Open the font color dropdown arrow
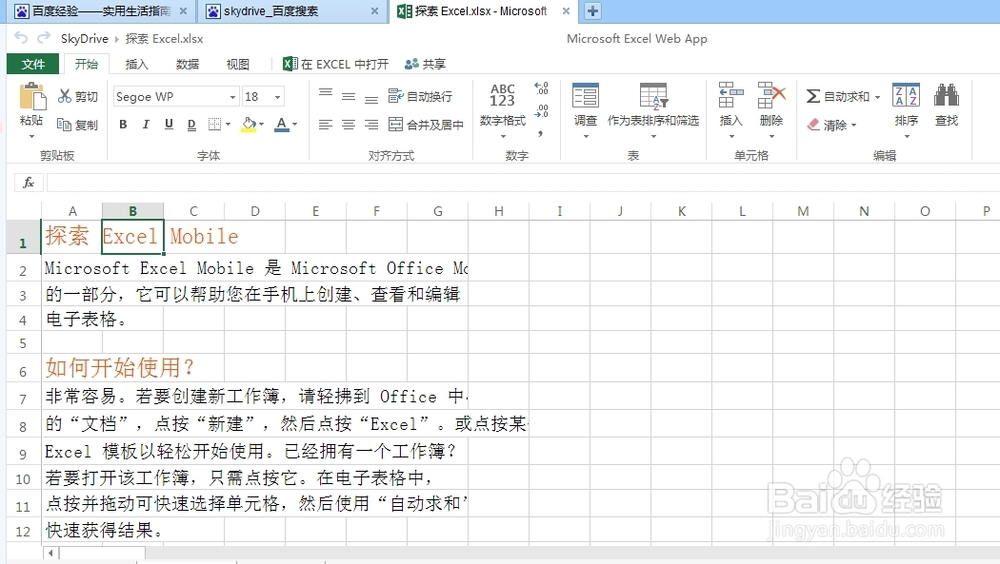1000x564 pixels. (x=295, y=124)
